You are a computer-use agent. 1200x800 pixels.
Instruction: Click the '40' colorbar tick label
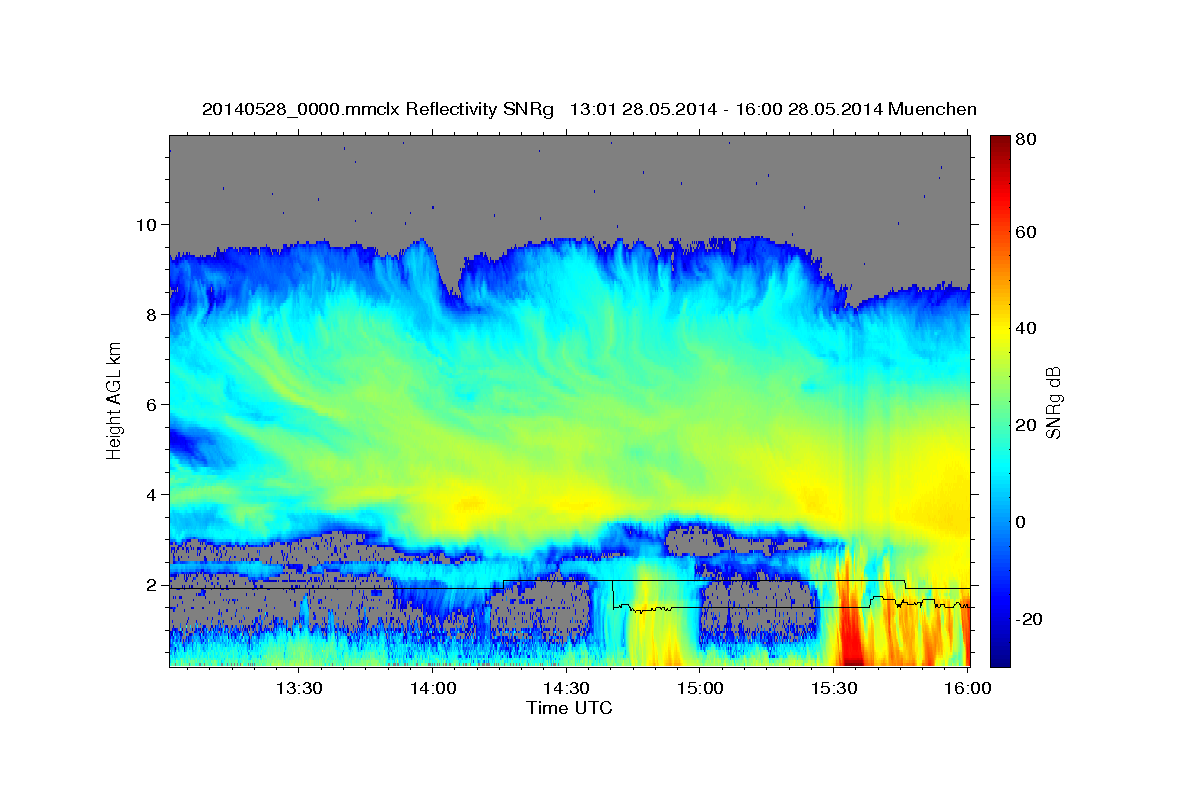click(x=1024, y=328)
